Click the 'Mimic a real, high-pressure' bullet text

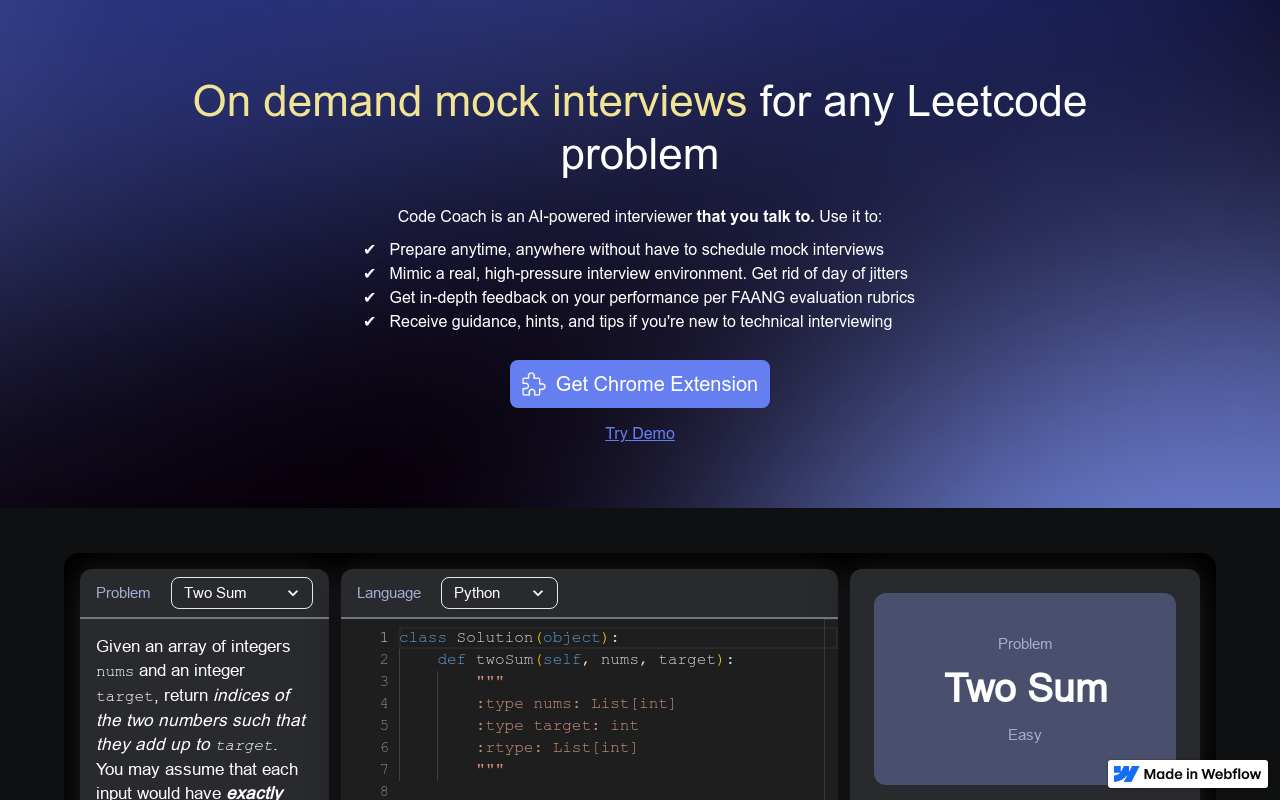point(649,273)
